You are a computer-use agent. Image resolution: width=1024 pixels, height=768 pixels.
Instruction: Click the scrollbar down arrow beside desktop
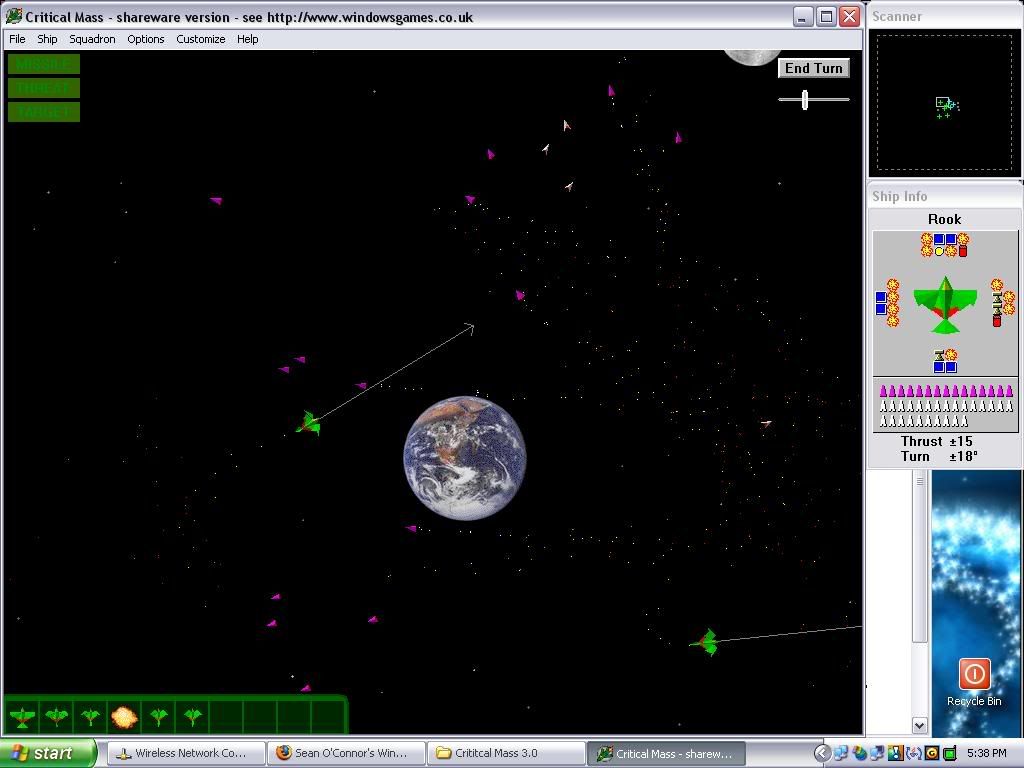pyautogui.click(x=920, y=725)
